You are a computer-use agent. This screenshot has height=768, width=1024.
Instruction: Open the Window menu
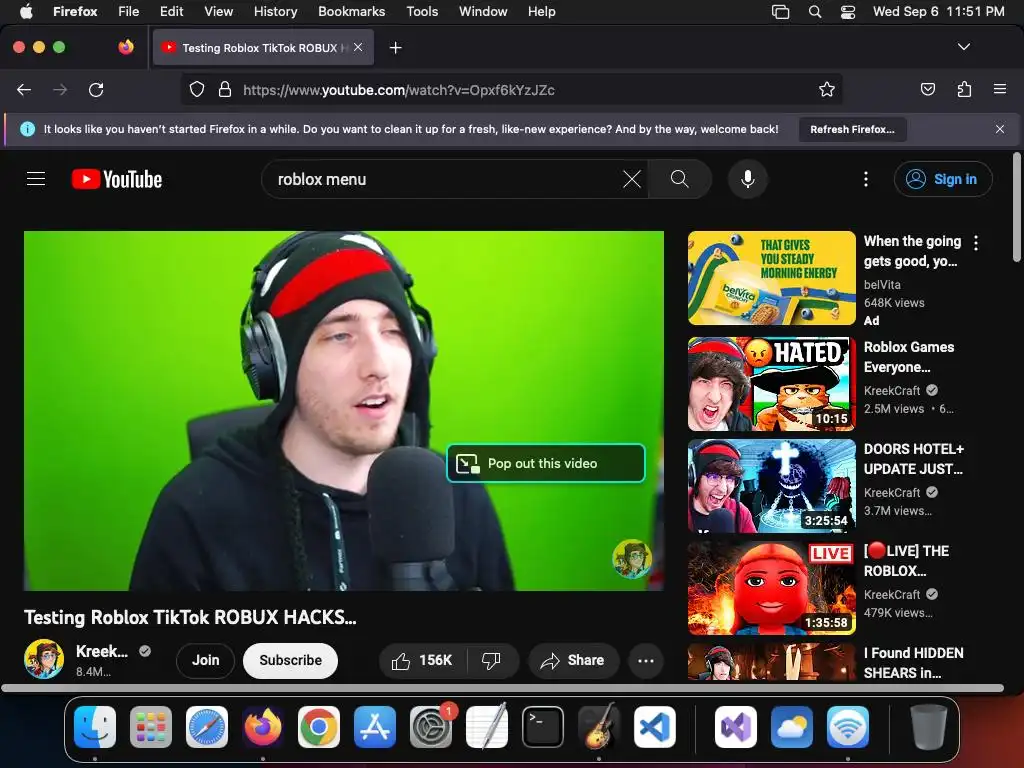point(483,11)
